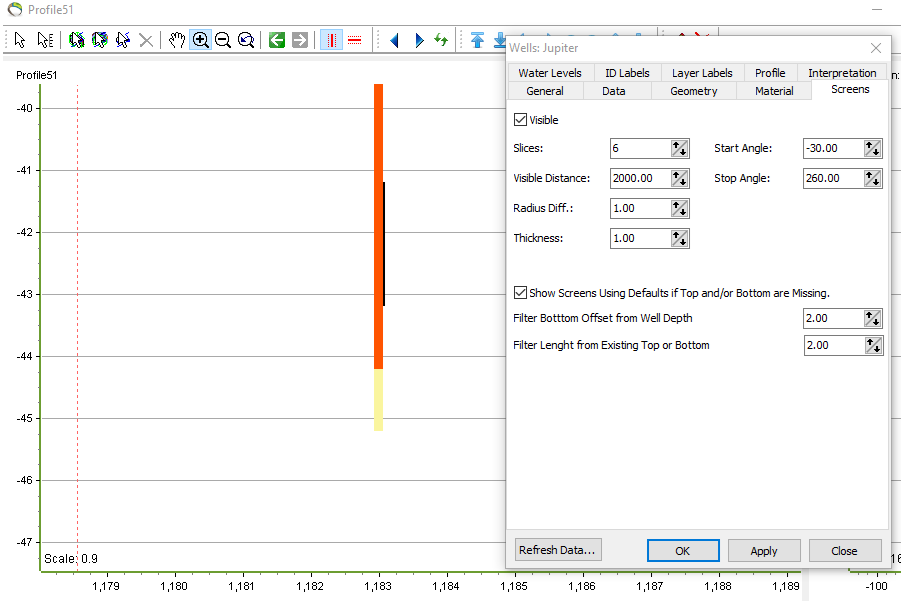Click the Thickness value input field
The image size is (901, 601).
pyautogui.click(x=640, y=238)
